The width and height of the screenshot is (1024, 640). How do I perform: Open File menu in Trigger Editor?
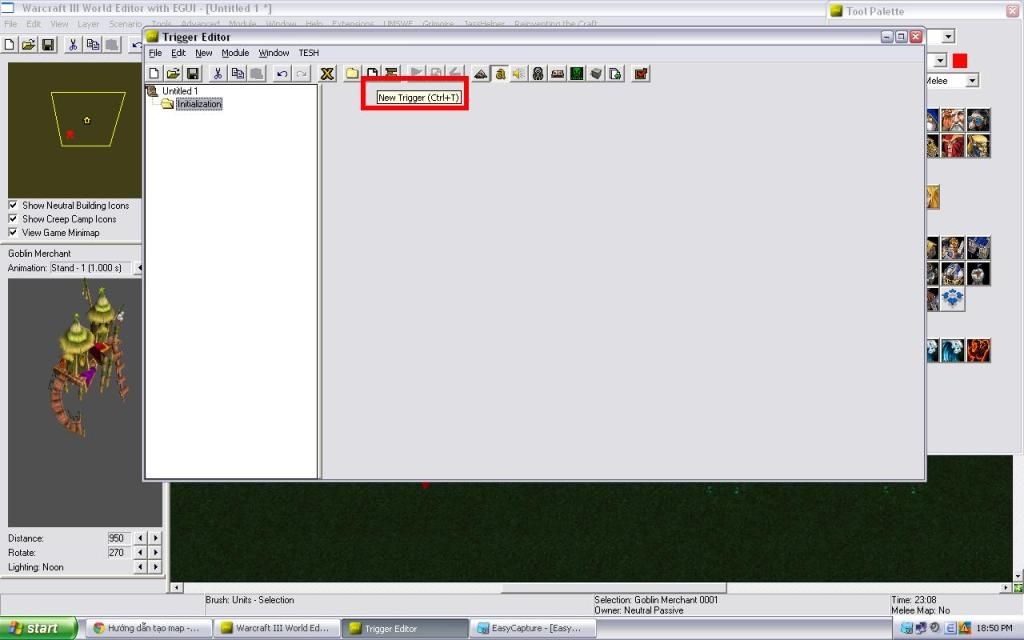[x=155, y=53]
